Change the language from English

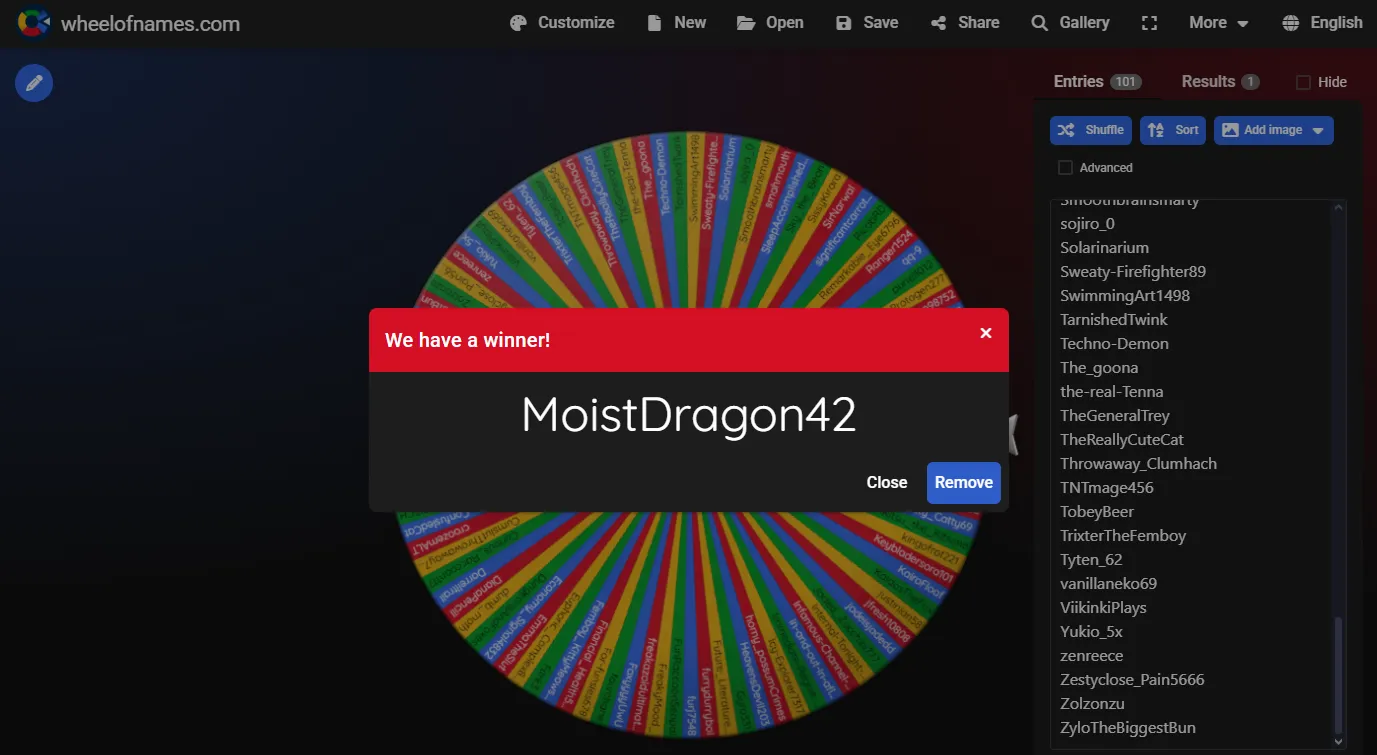point(1322,22)
